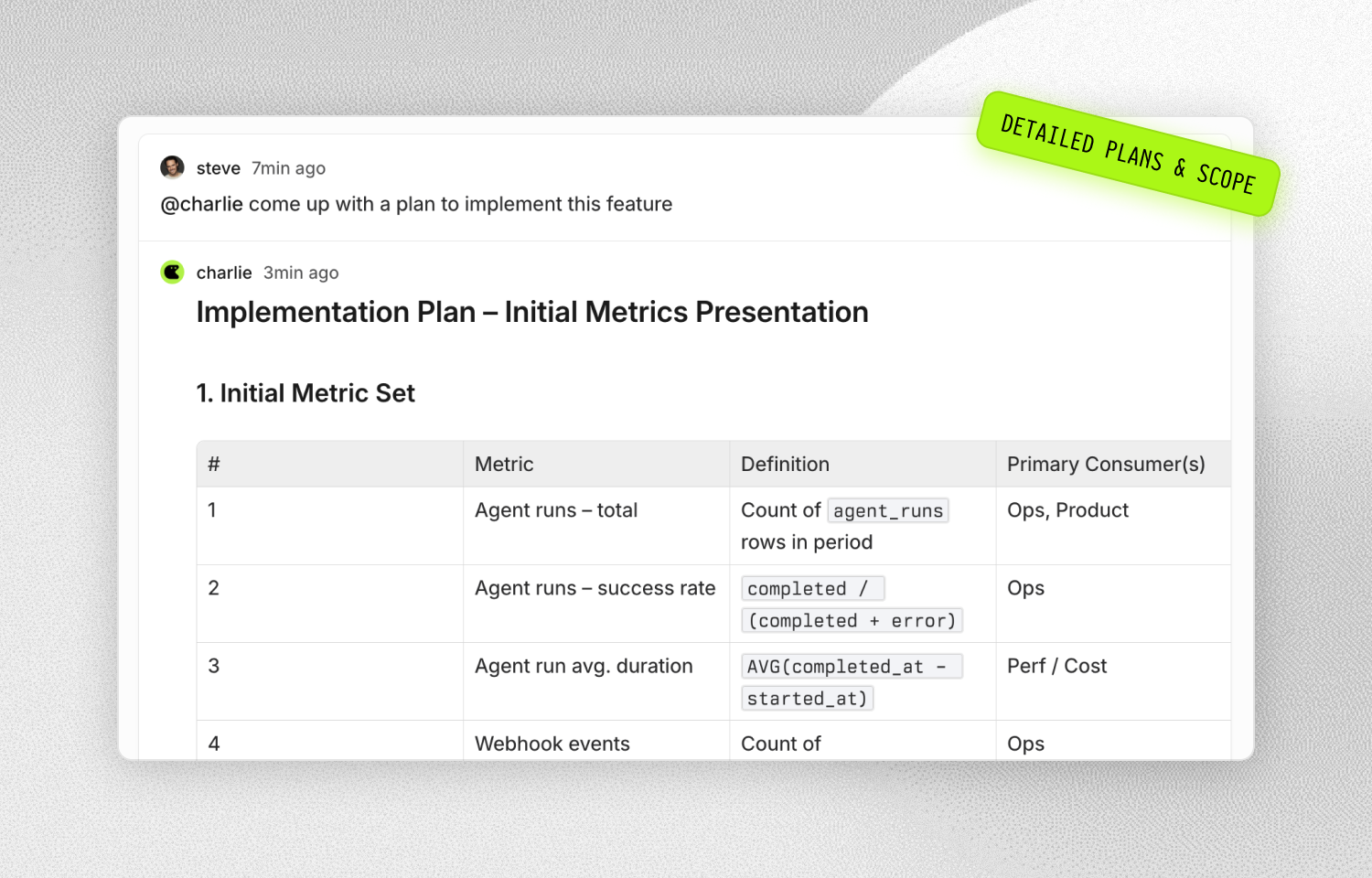Click the 'Webhook events' cell
Image resolution: width=1372 pixels, height=878 pixels.
552,744
